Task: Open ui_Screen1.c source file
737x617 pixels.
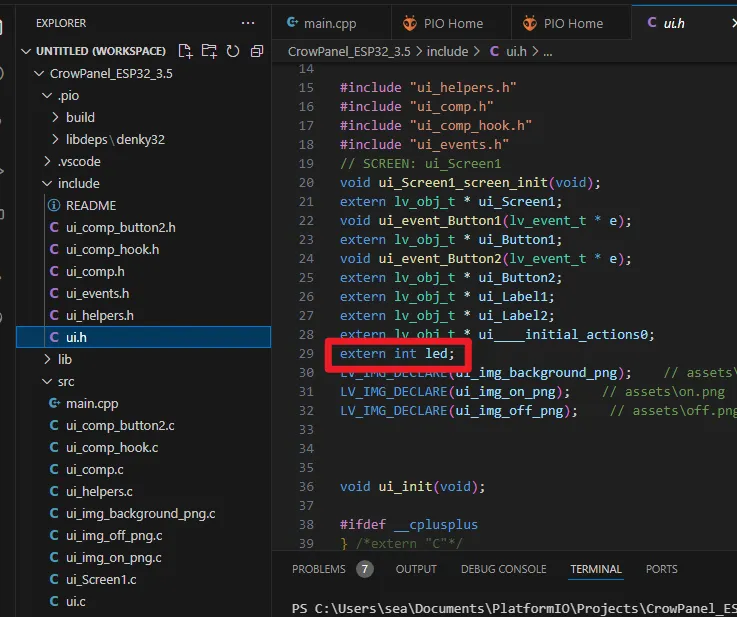Action: pyautogui.click(x=101, y=579)
